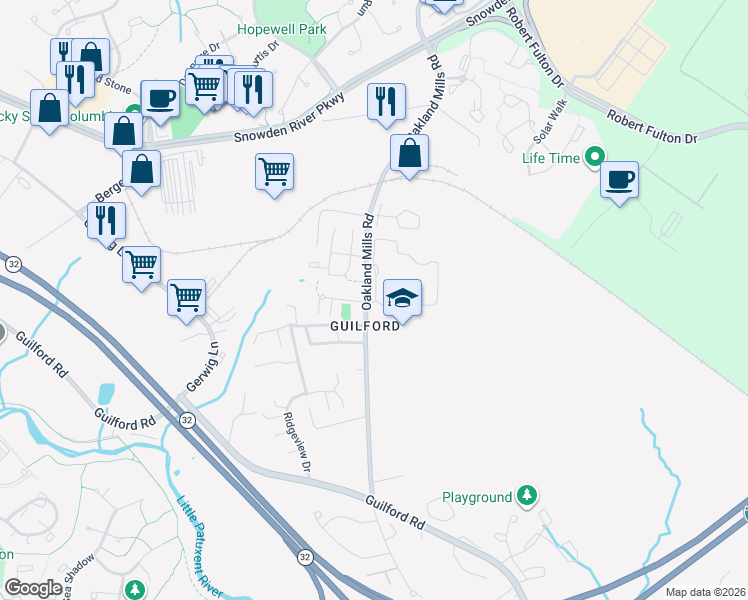The width and height of the screenshot is (748, 600).
Task: Select the green tree pin beside the Google logo
Action: coord(135,590)
